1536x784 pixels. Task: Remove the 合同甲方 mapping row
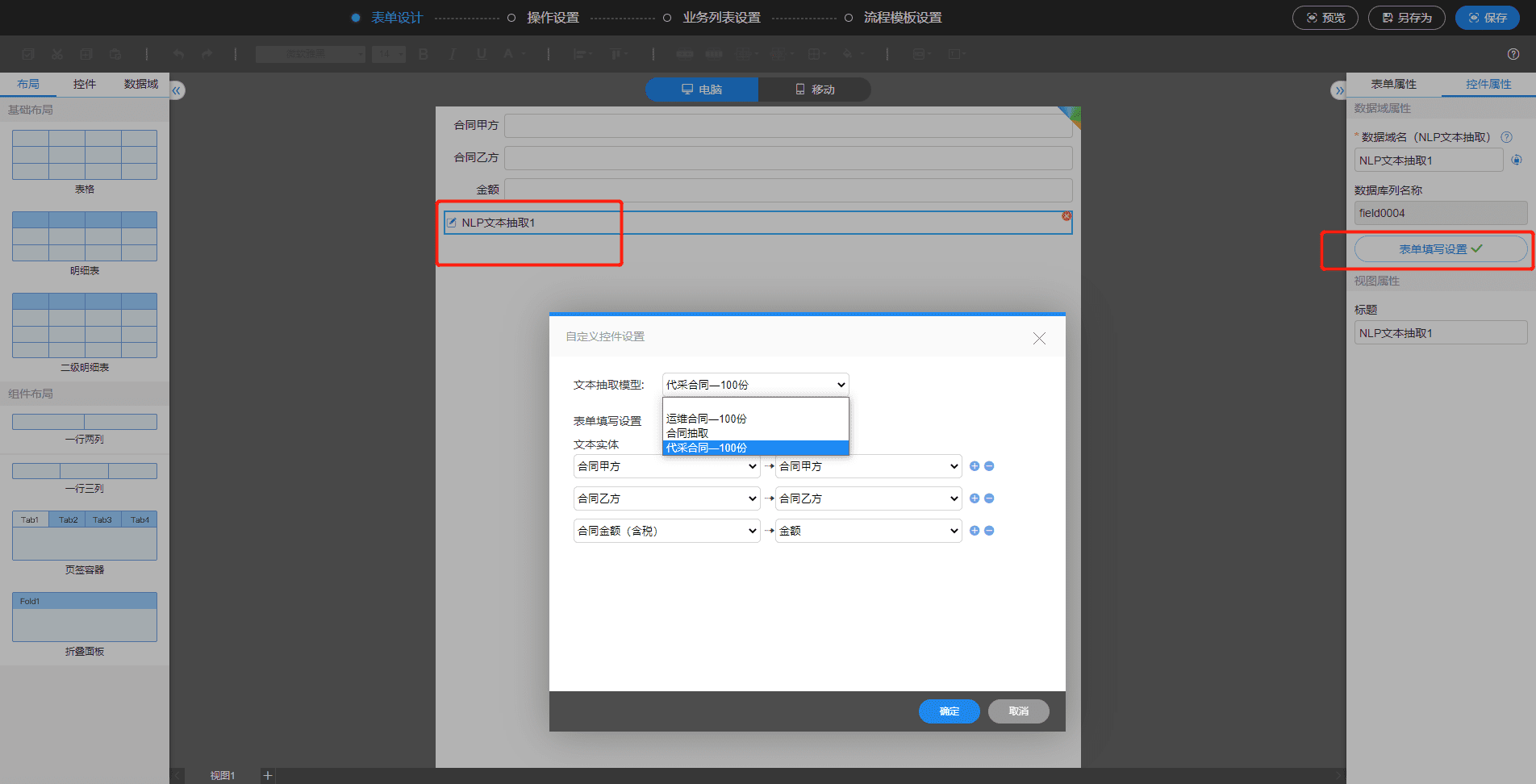989,466
